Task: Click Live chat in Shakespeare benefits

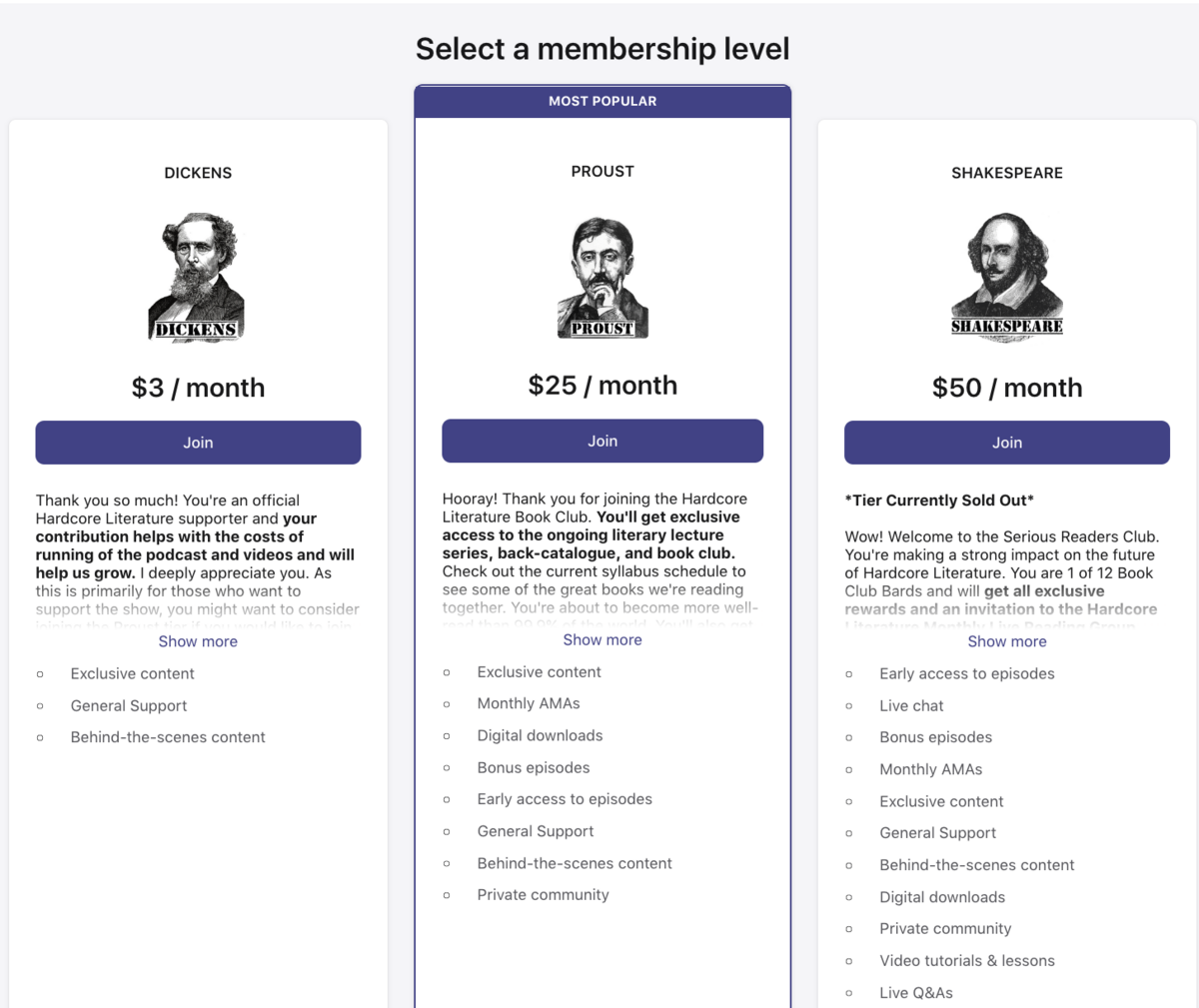Action: click(x=911, y=705)
